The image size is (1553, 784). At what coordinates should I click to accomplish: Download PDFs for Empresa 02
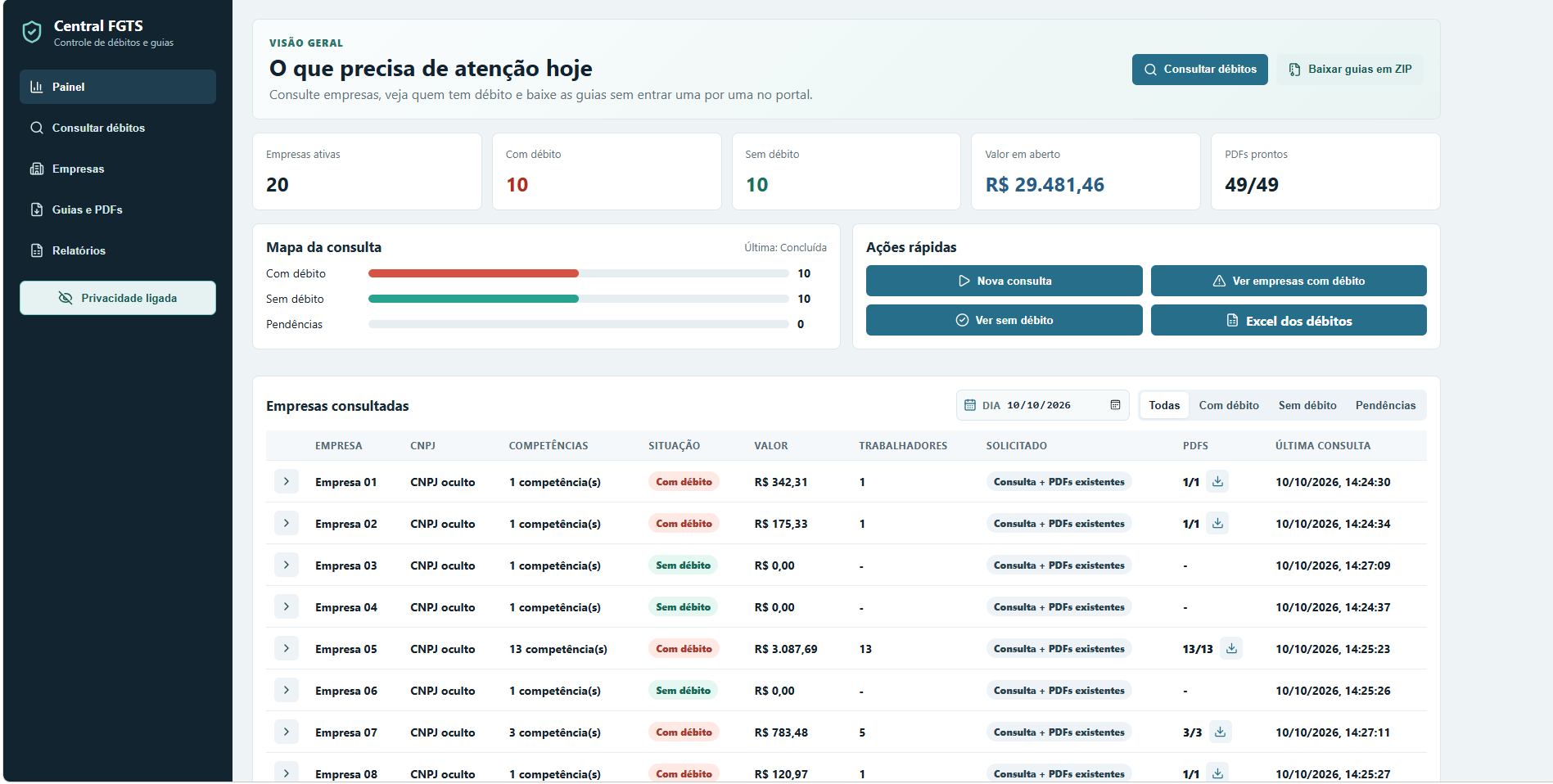click(1217, 523)
